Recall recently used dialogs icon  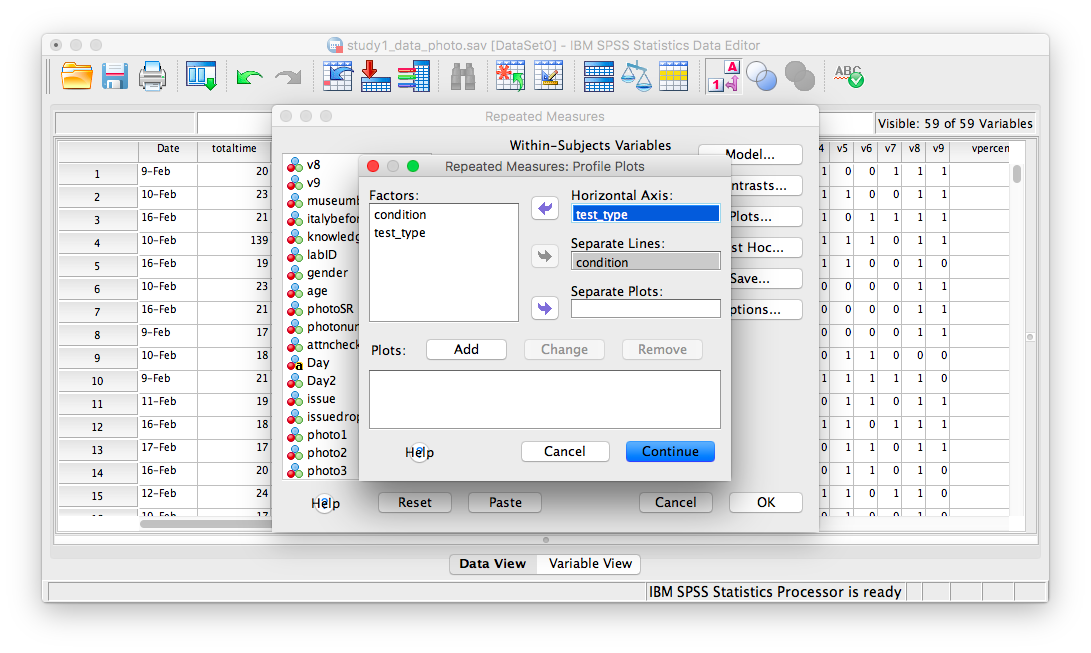[201, 76]
